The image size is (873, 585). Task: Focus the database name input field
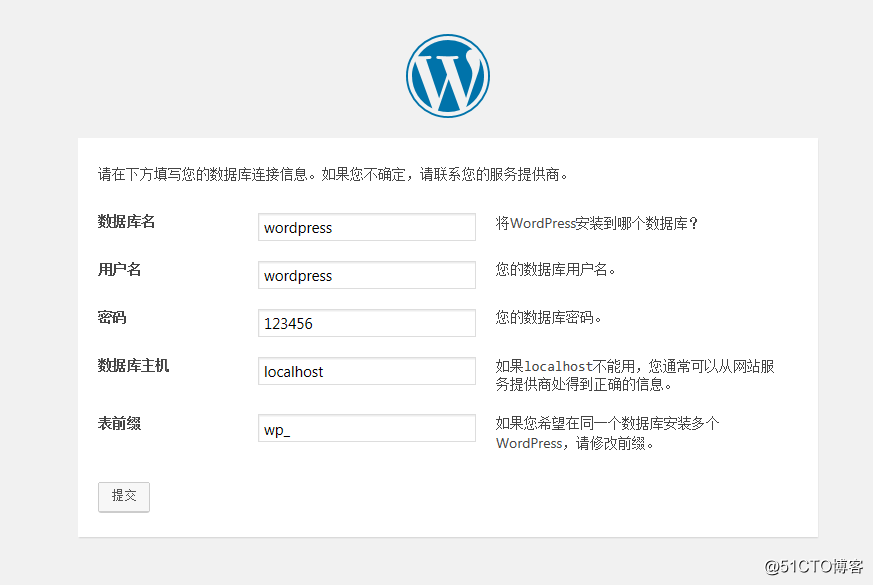click(367, 227)
